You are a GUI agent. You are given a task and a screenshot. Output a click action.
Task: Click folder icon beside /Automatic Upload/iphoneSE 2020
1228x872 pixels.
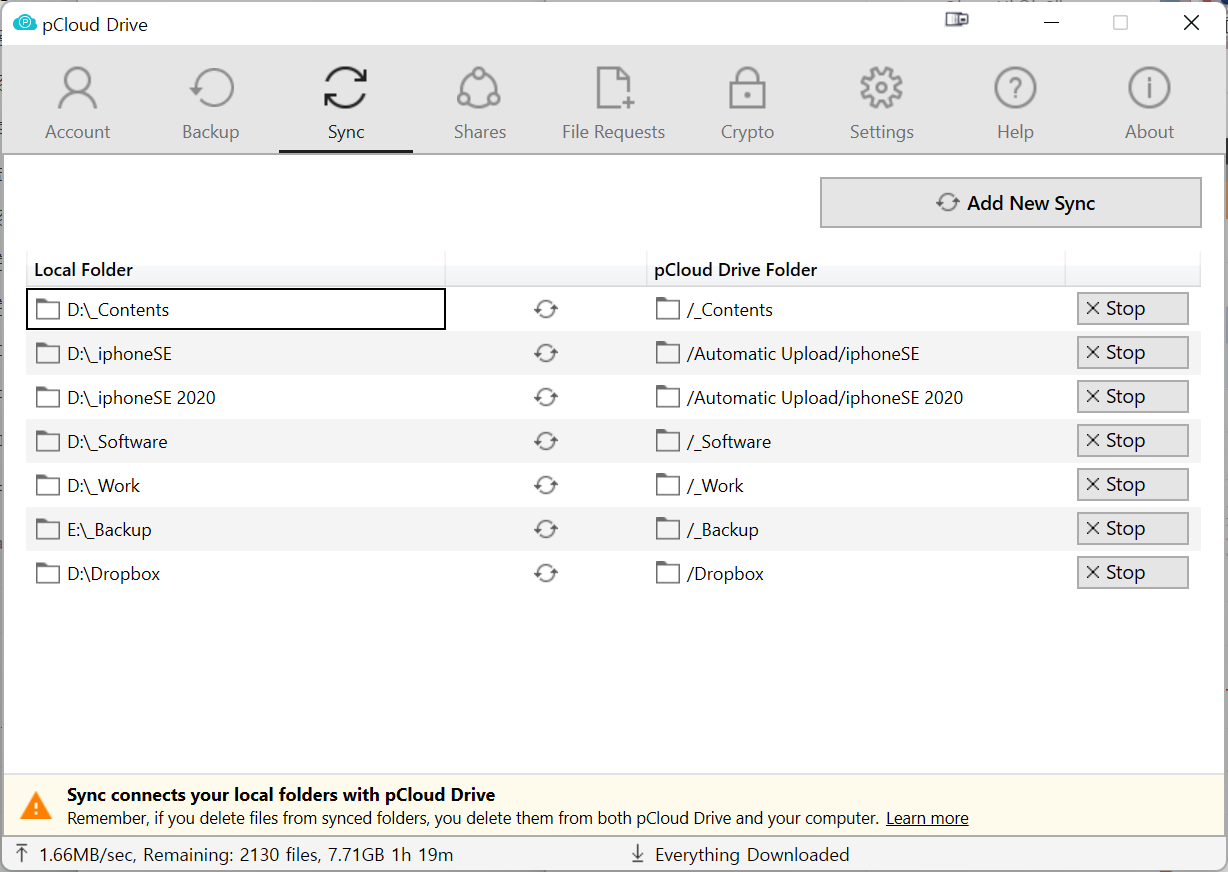pos(668,397)
